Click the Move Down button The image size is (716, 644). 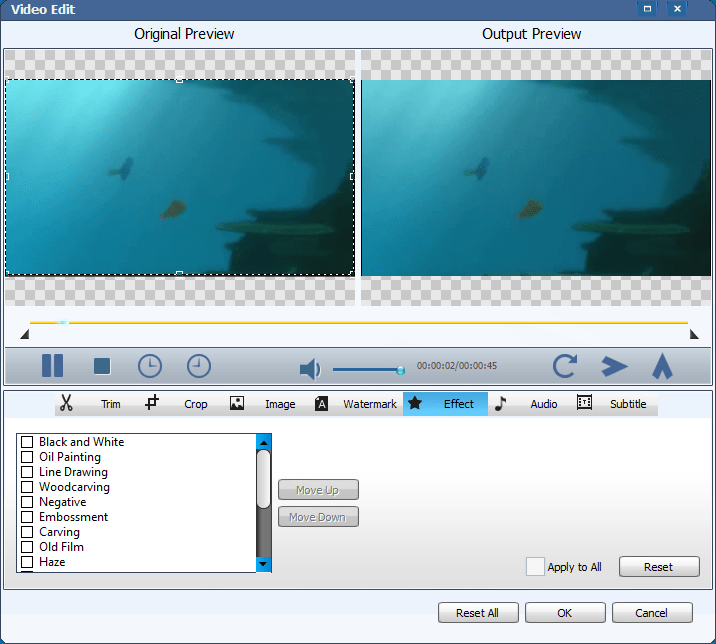click(x=318, y=517)
